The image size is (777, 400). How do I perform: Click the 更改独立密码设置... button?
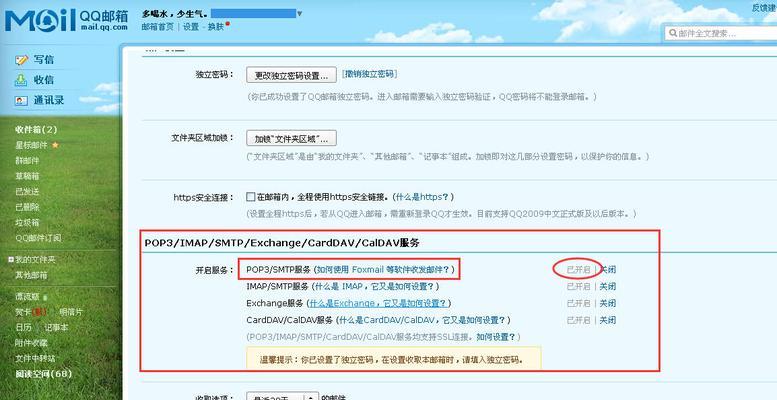click(x=291, y=76)
